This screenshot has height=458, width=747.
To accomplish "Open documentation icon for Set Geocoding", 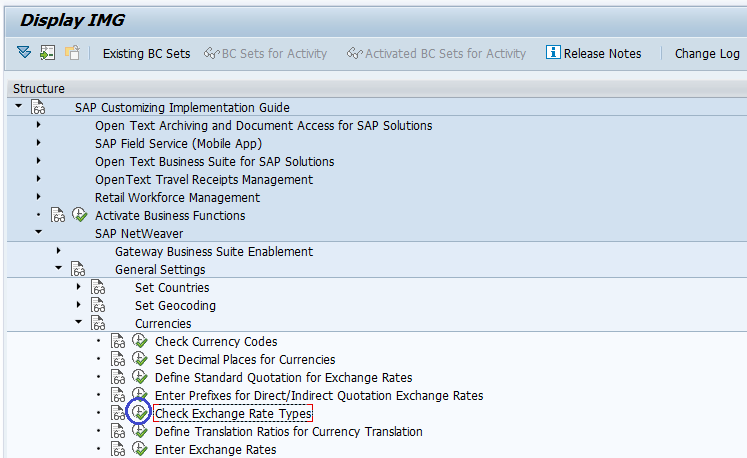I will pyautogui.click(x=98, y=305).
